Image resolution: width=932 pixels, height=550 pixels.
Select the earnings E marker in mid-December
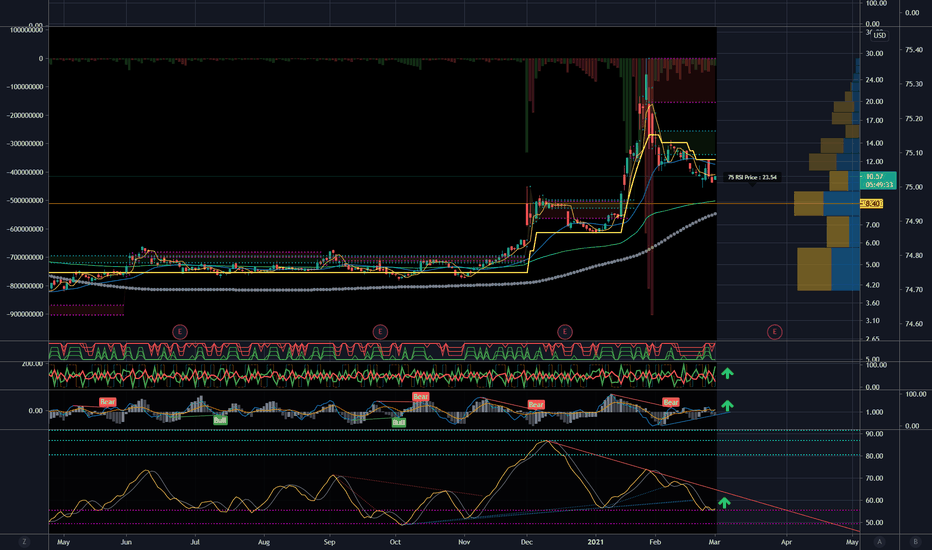point(565,332)
